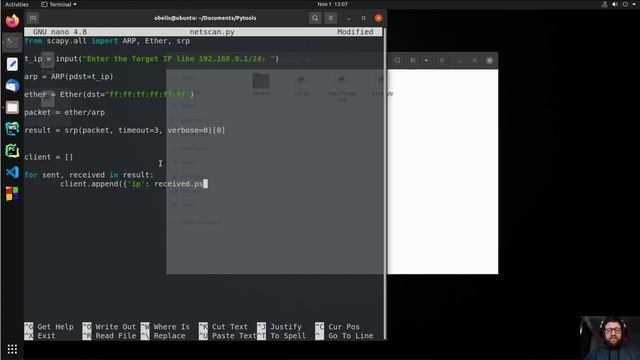The height and width of the screenshot is (360, 640).
Task: Open Thunderbird mail from the dock
Action: [x=12, y=86]
